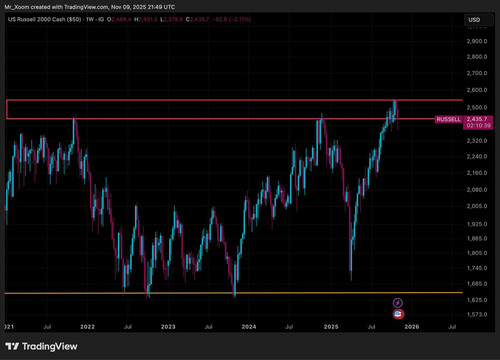Click the 1,865.0 price axis label

click(x=477, y=238)
